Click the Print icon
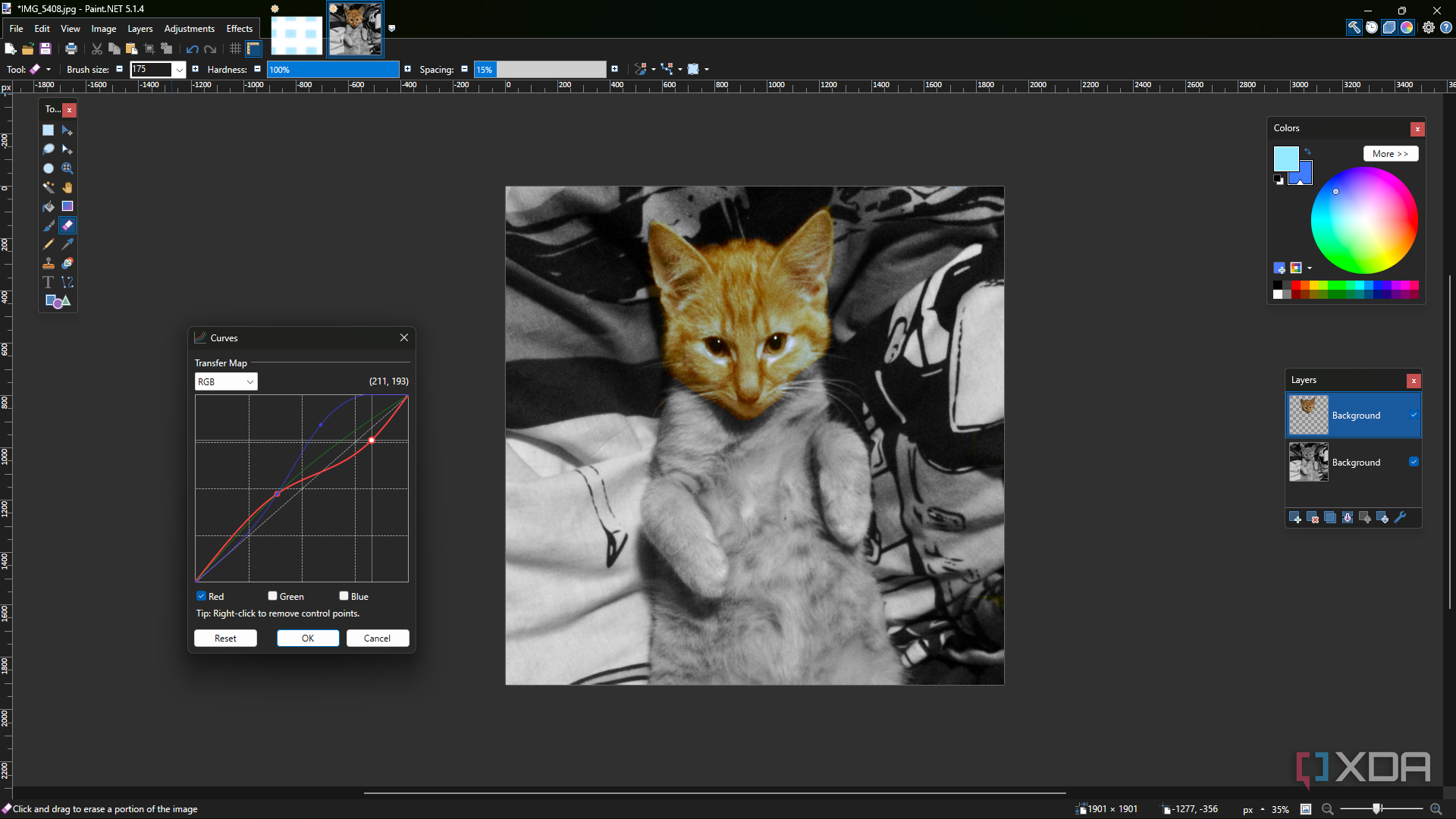1456x819 pixels. (71, 49)
